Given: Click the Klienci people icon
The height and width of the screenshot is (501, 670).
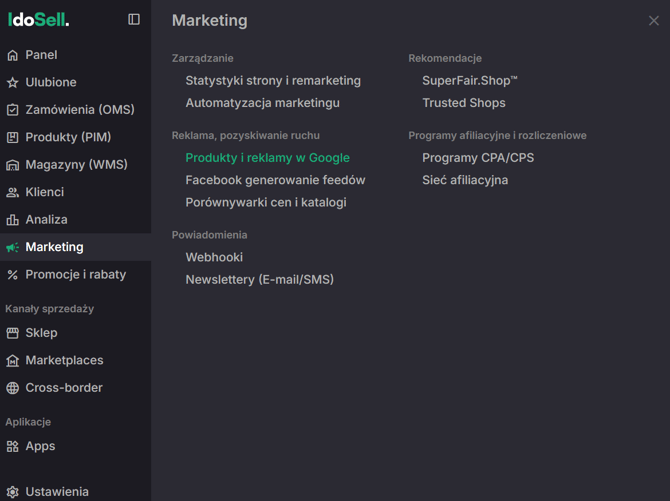Looking at the screenshot, I should click(13, 192).
